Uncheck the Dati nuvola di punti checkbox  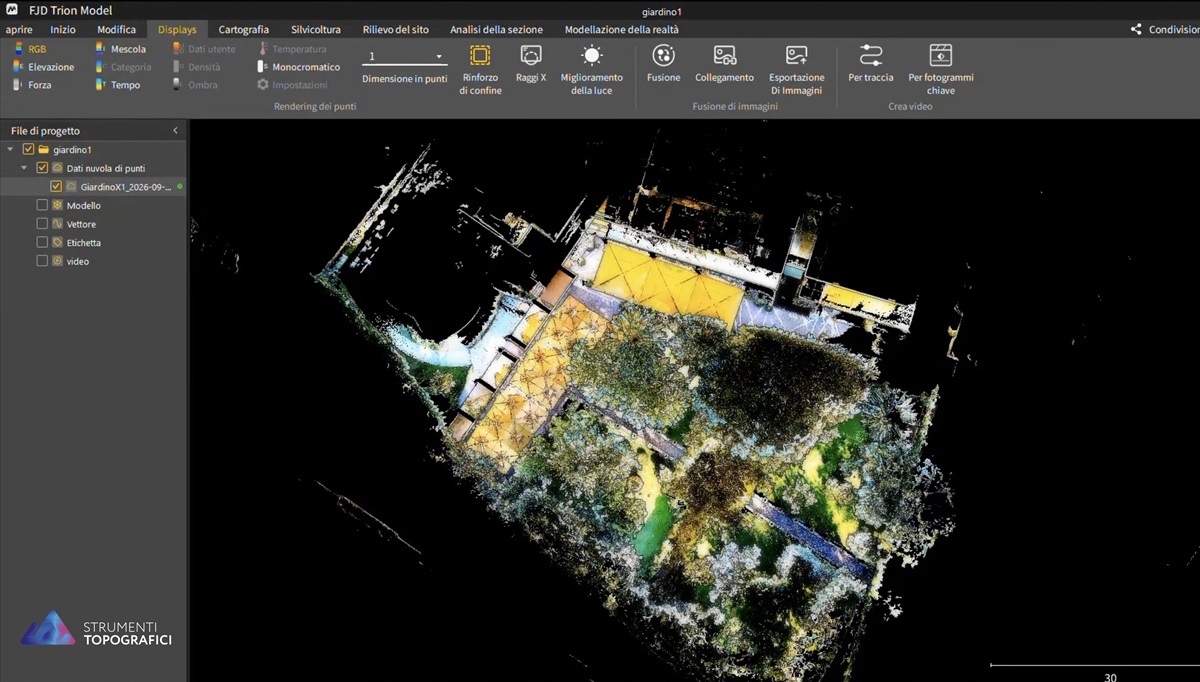pyautogui.click(x=42, y=168)
